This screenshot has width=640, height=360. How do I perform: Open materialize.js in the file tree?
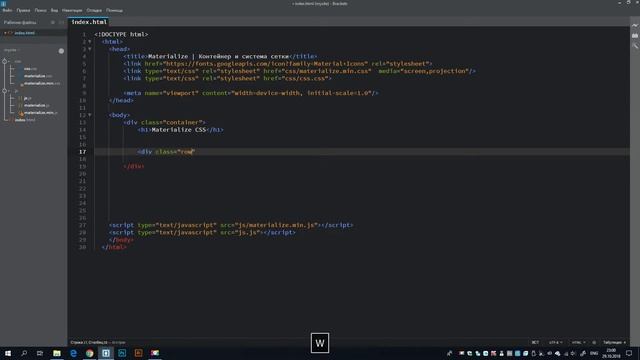36,105
